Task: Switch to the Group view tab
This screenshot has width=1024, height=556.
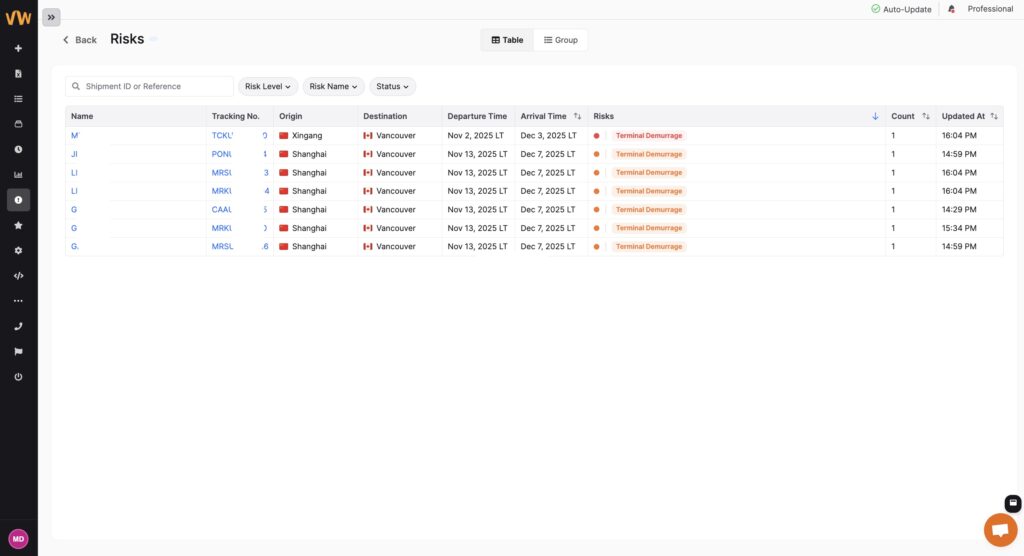Action: tap(561, 40)
